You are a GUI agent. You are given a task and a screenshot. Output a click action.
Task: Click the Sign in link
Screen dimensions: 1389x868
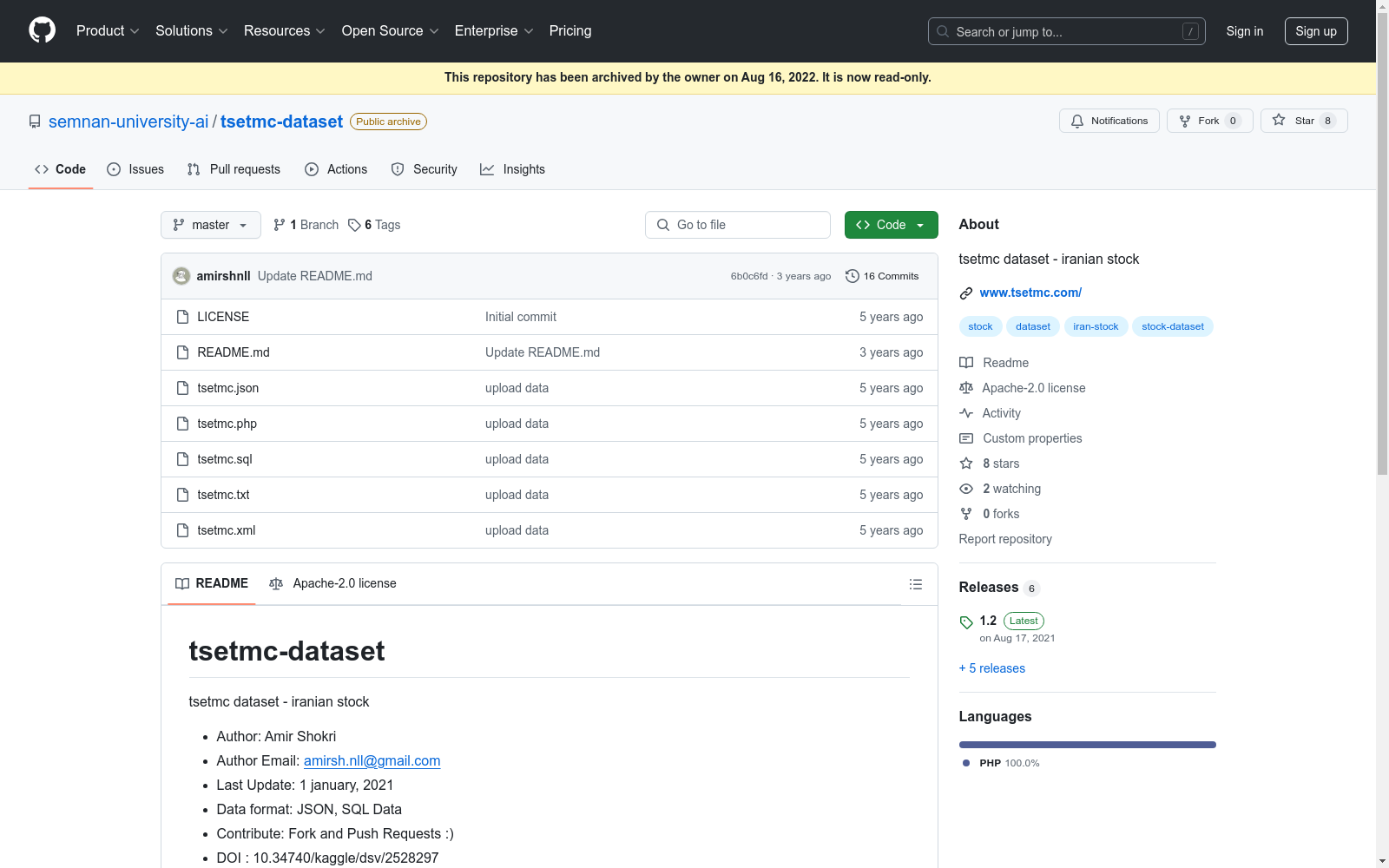pyautogui.click(x=1245, y=31)
